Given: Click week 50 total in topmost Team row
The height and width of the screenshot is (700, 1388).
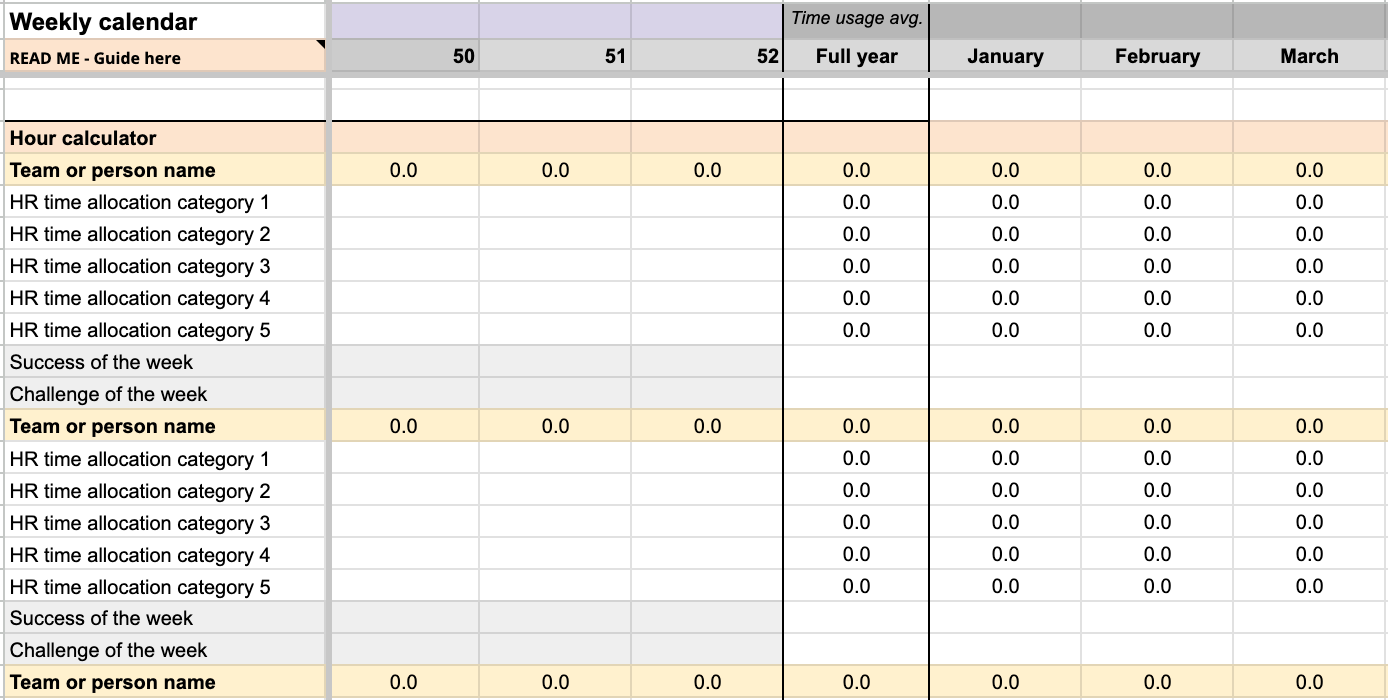Looking at the screenshot, I should 405,170.
